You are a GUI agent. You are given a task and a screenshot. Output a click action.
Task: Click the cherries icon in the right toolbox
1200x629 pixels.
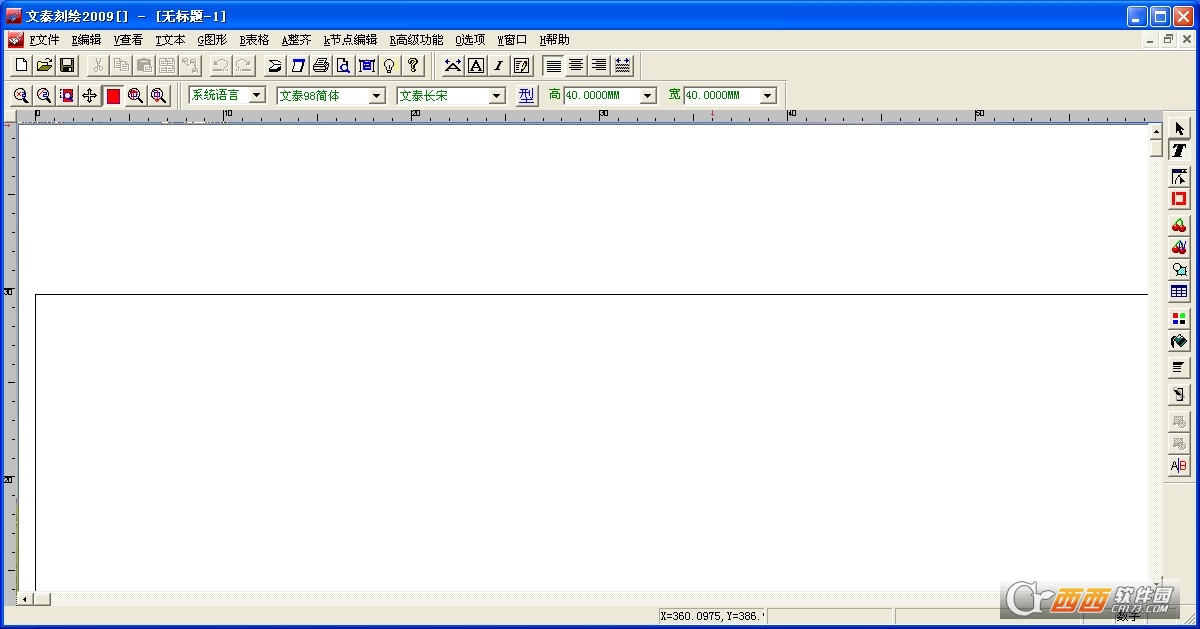pyautogui.click(x=1179, y=225)
